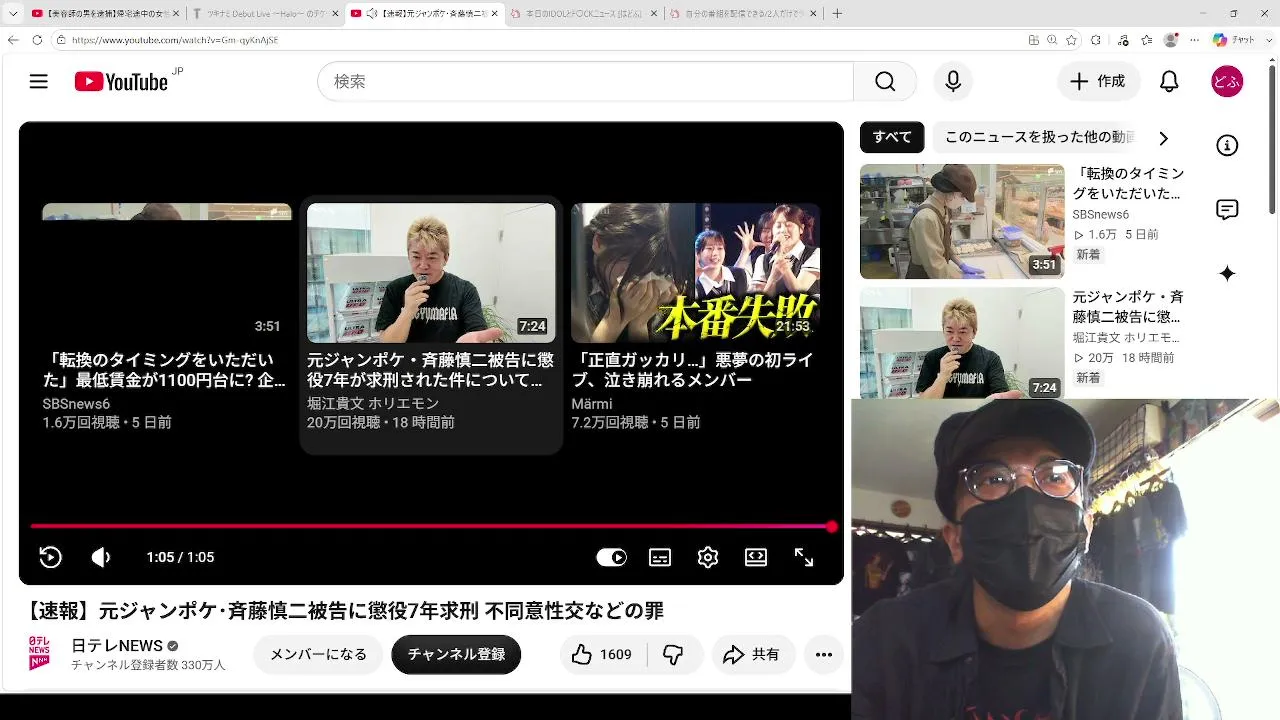Viewport: 1280px width, 720px height.
Task: Click the video title 【速報】元ジャンポケ・斉藤慎二被告
Action: click(346, 610)
